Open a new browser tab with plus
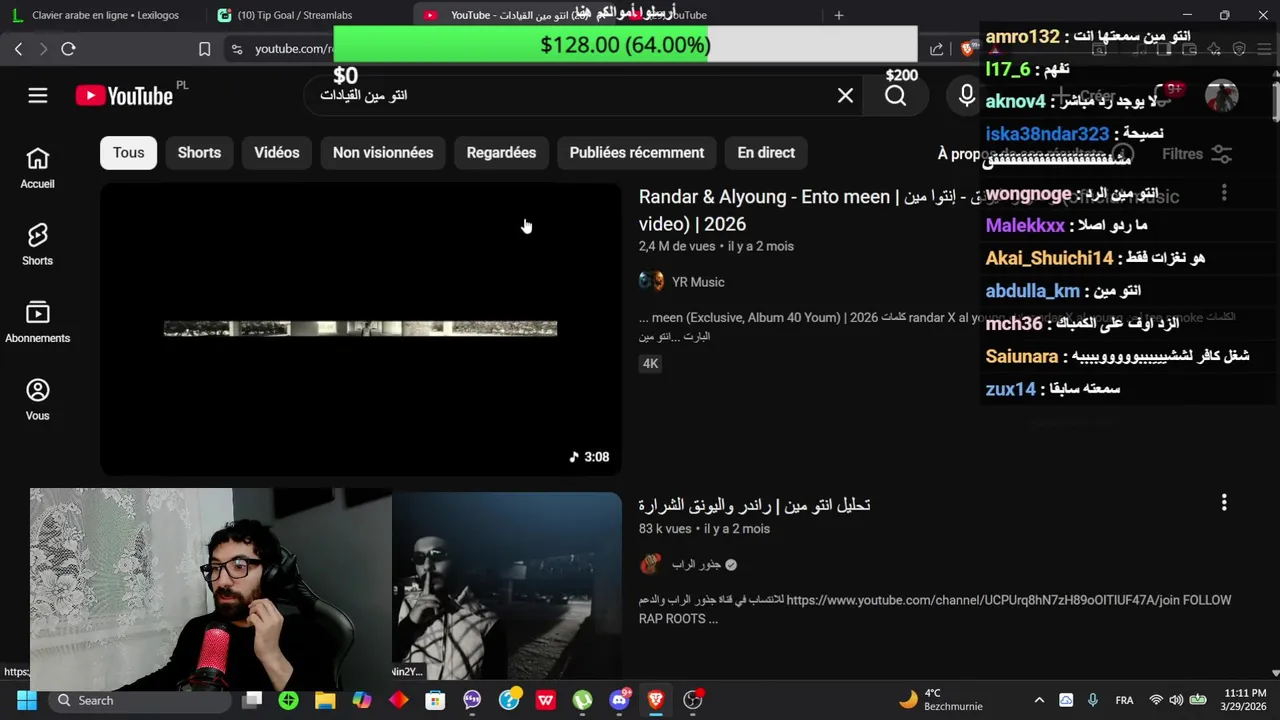 tap(839, 15)
